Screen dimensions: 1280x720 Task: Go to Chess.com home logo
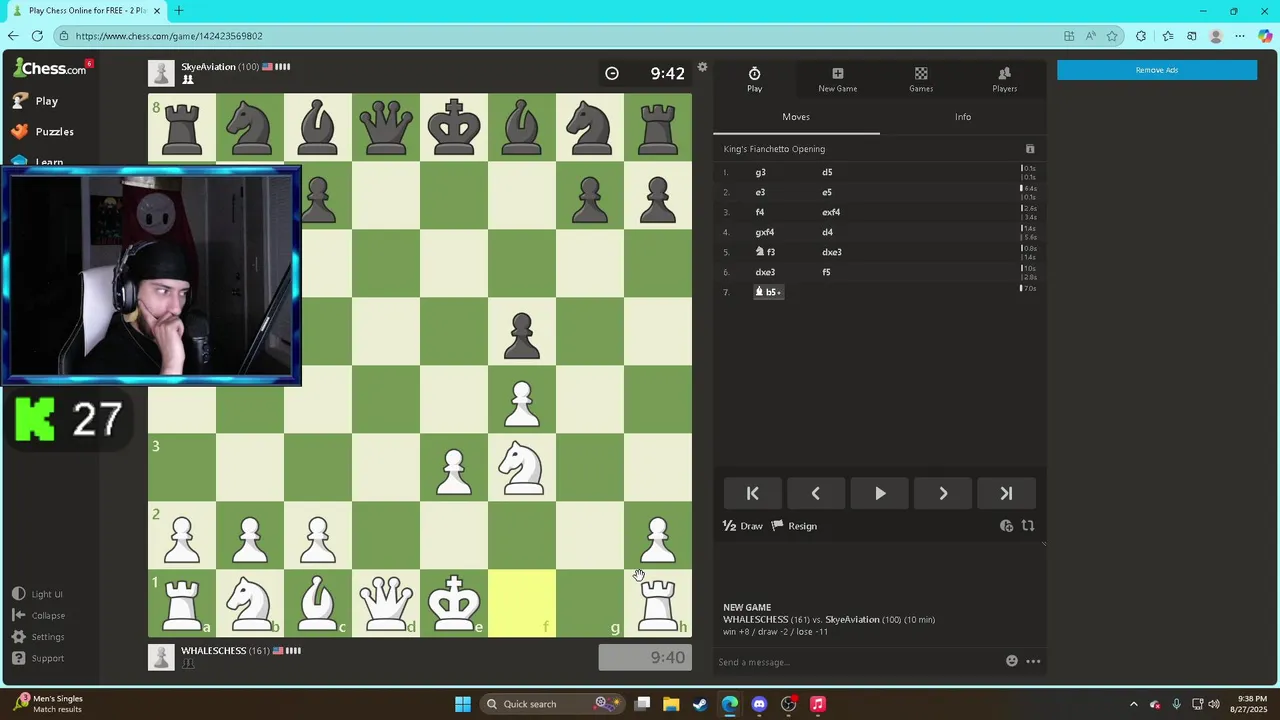pos(50,68)
